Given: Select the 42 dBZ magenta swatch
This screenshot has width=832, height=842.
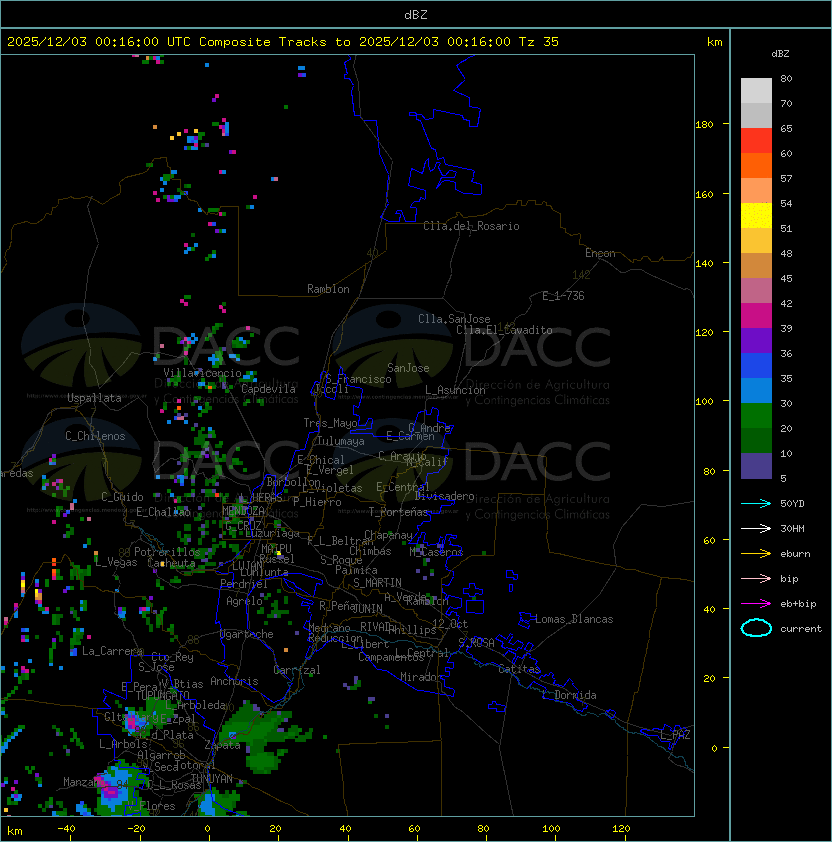Looking at the screenshot, I should 756,315.
